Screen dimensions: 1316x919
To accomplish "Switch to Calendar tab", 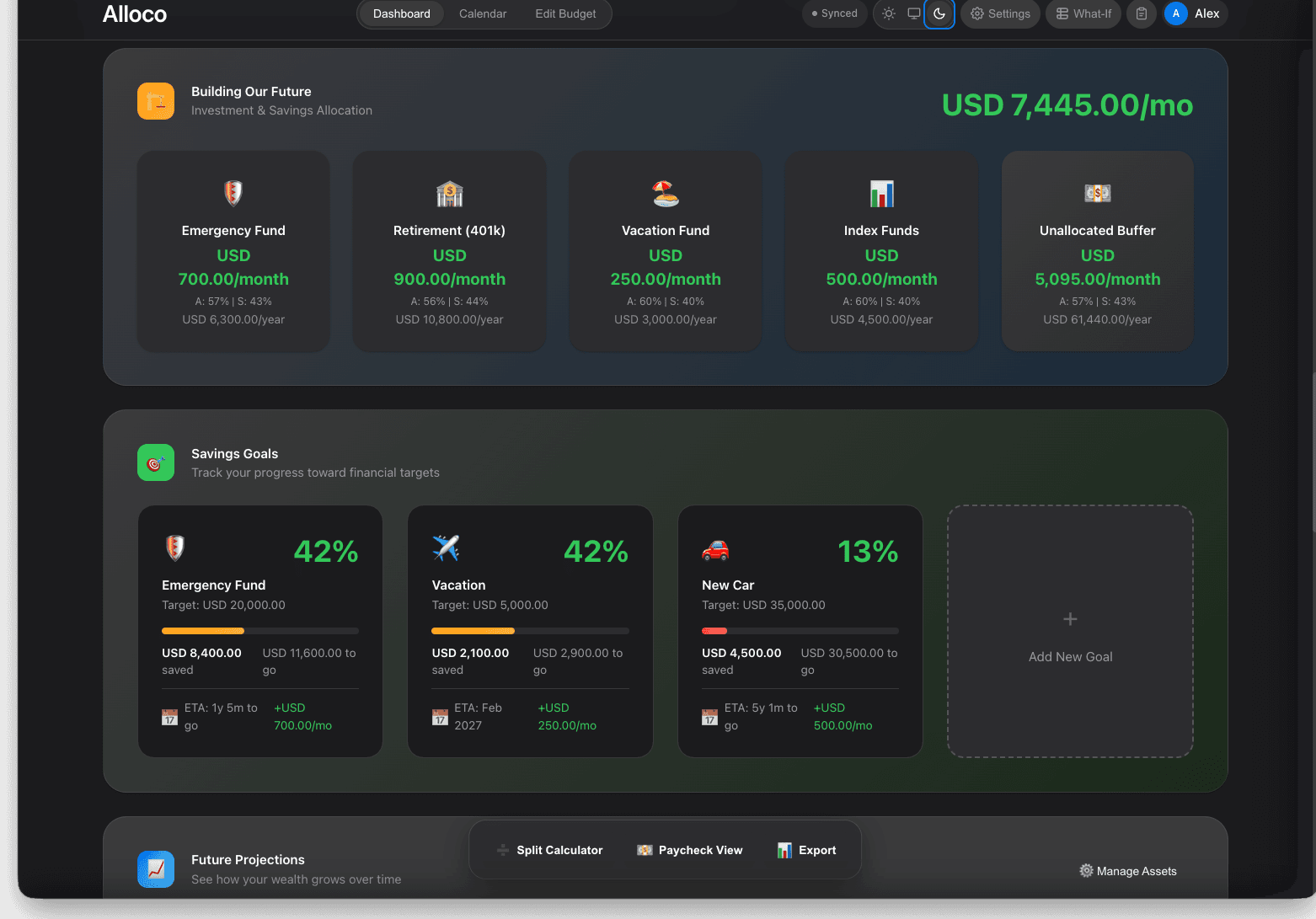I will pyautogui.click(x=483, y=13).
